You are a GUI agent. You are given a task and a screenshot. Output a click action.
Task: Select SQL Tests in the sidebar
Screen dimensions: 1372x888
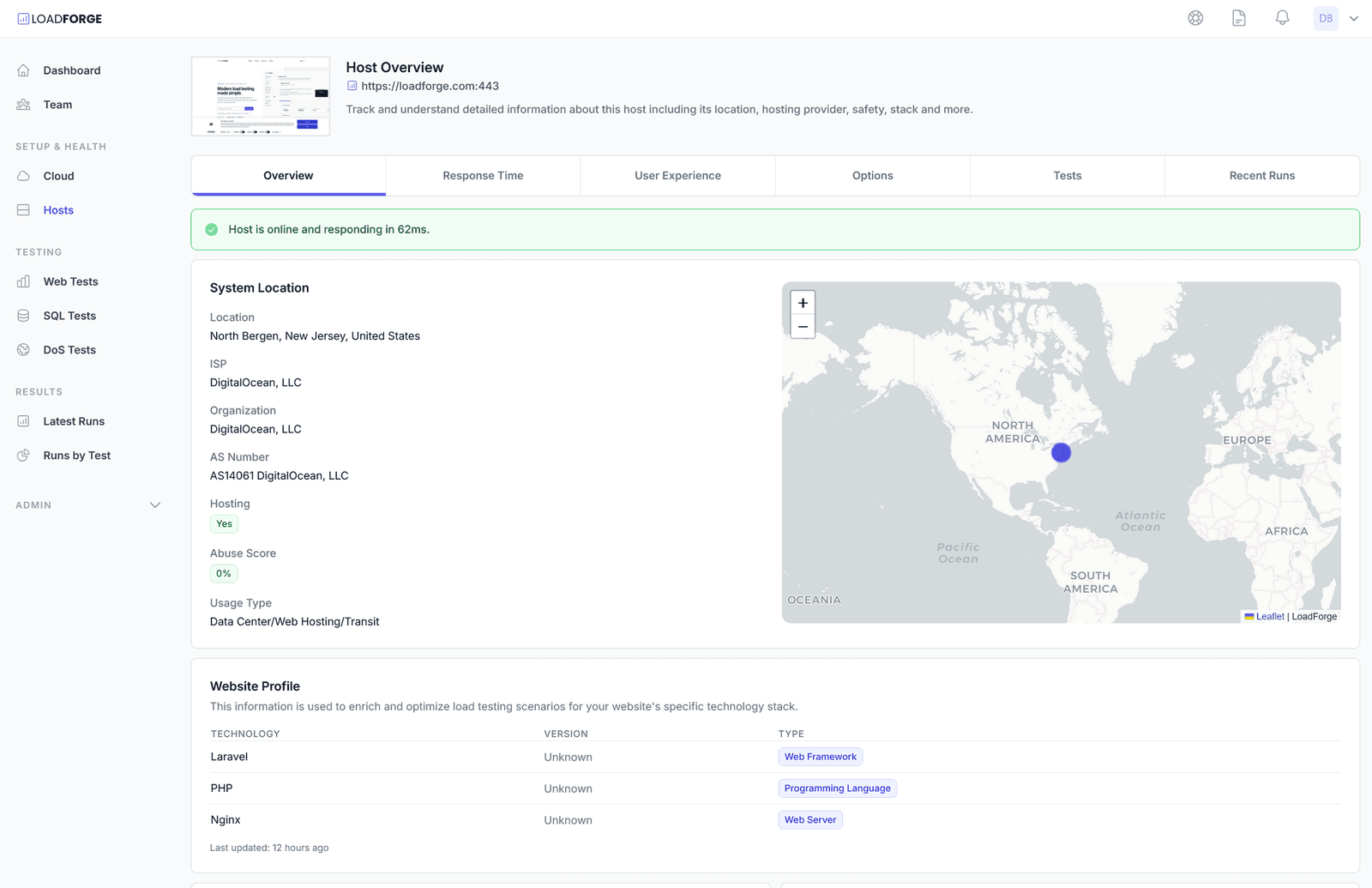[69, 315]
